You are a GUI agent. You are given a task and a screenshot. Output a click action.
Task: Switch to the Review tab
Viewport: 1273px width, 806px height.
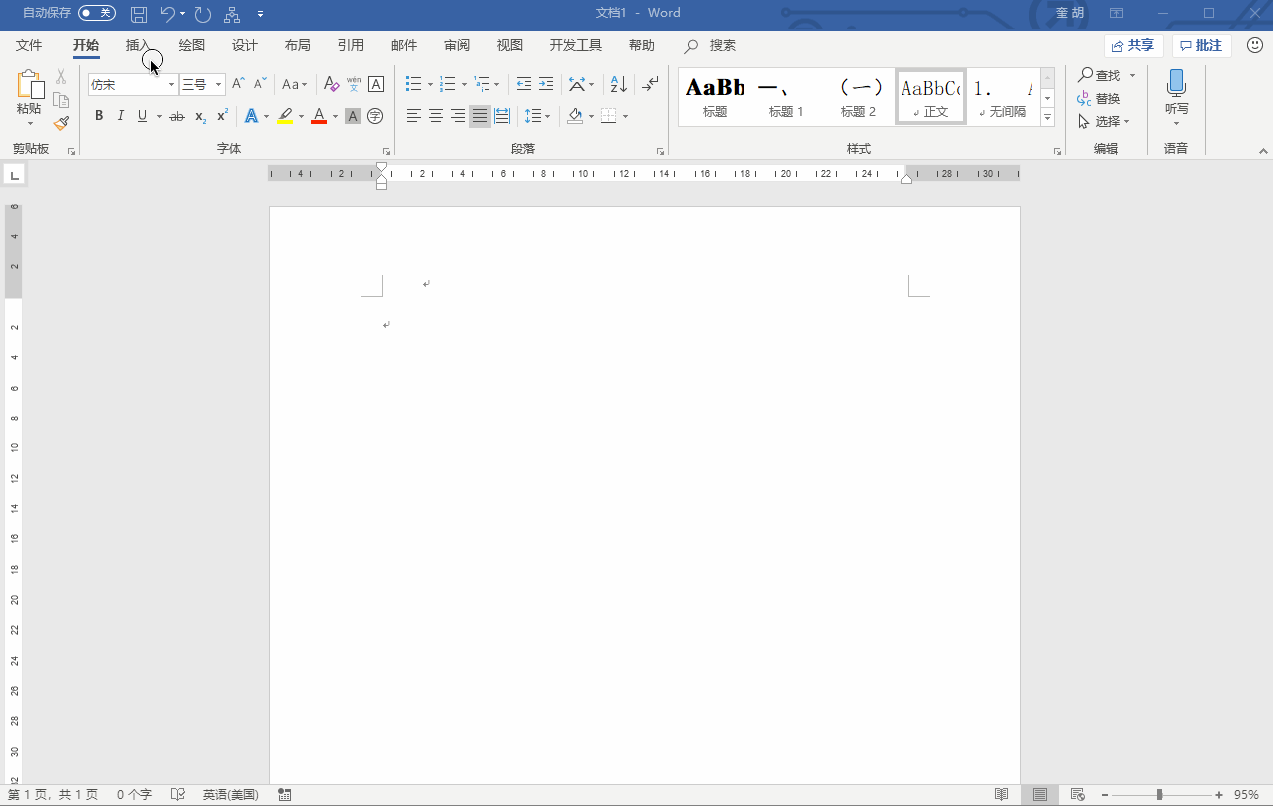coord(457,45)
